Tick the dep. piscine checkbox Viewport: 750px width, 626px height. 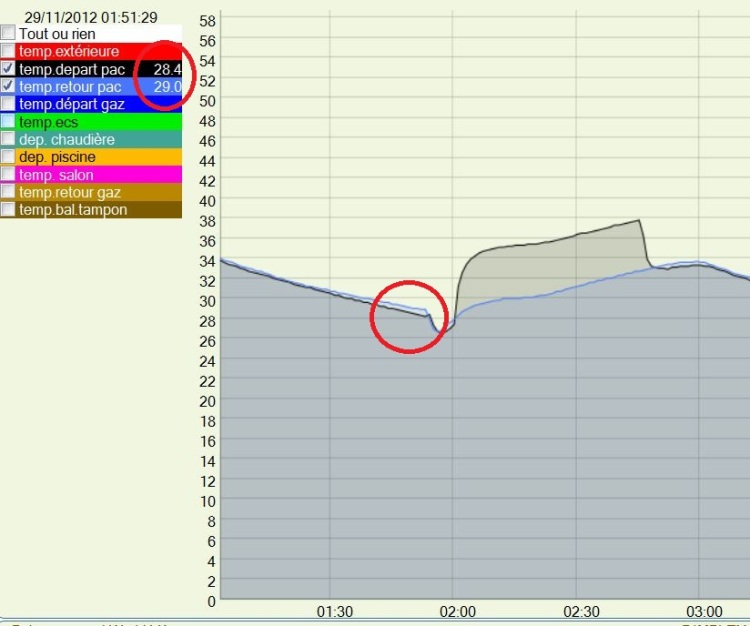coord(9,157)
